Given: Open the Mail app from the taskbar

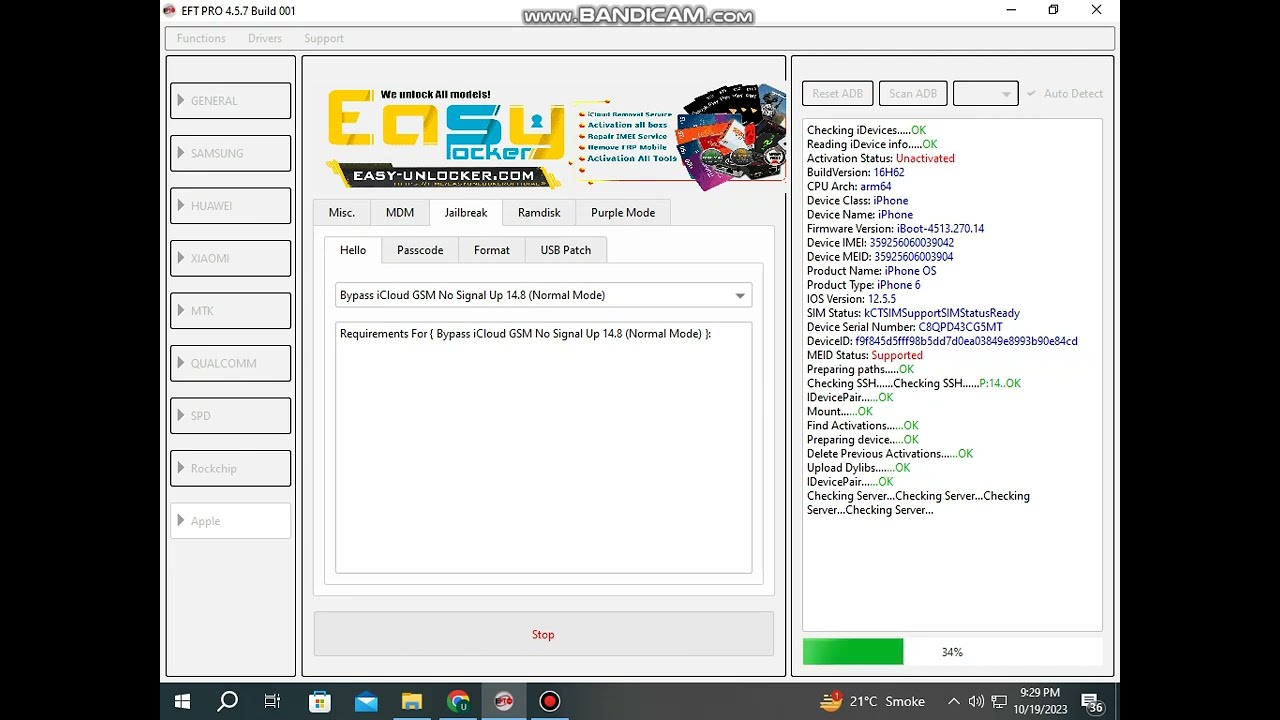Looking at the screenshot, I should click(x=365, y=701).
